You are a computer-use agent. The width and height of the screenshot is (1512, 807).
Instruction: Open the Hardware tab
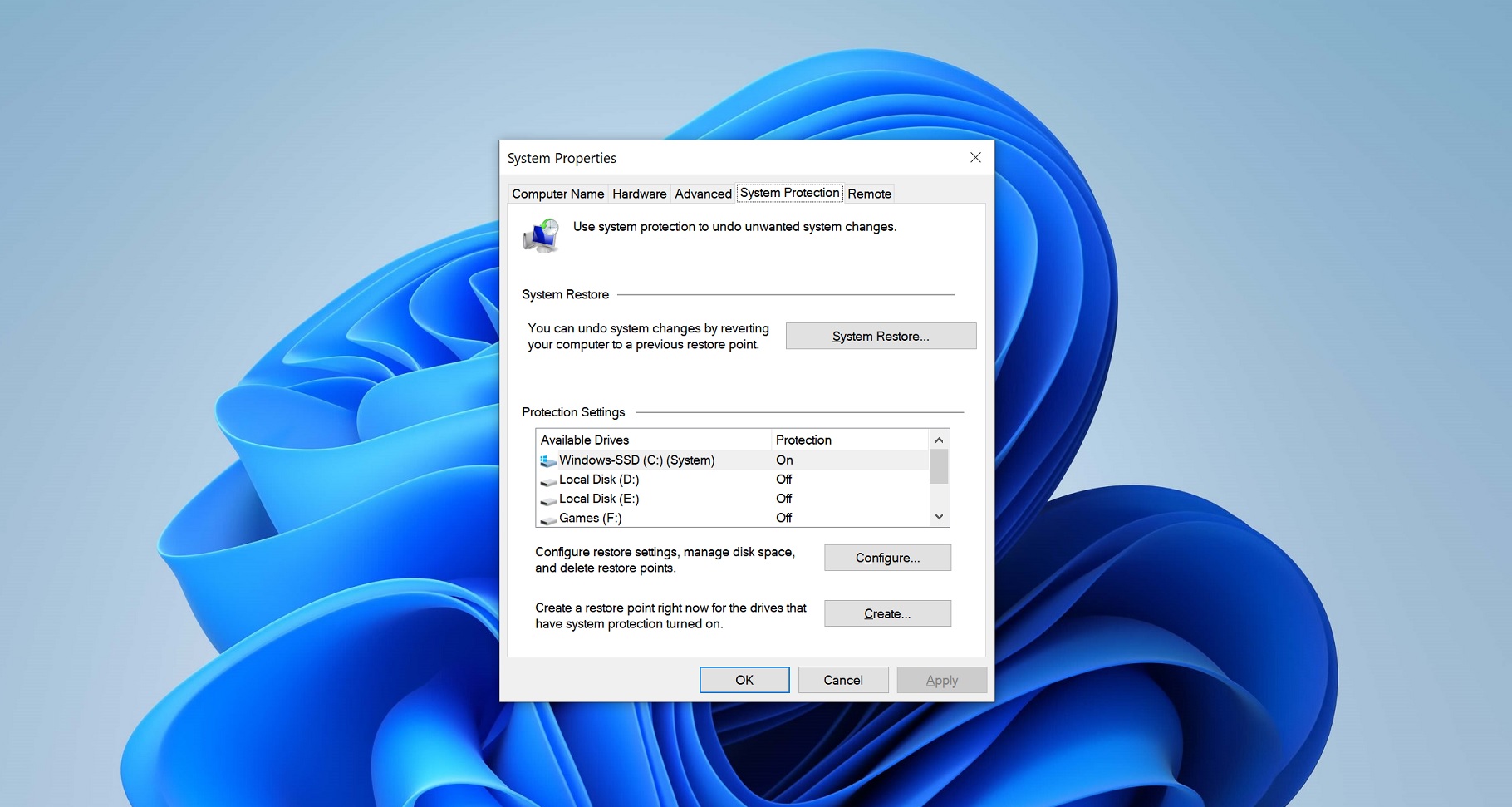(x=639, y=194)
